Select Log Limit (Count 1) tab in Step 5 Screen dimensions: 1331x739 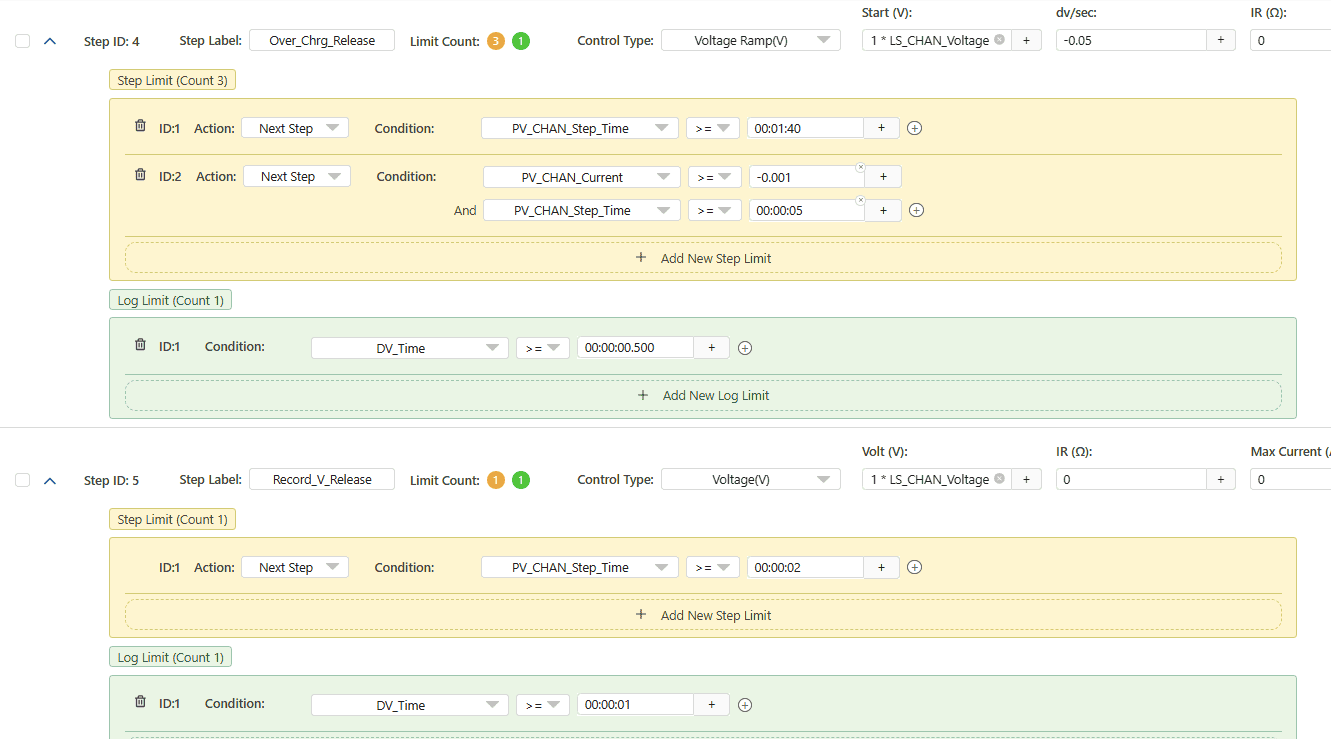170,657
